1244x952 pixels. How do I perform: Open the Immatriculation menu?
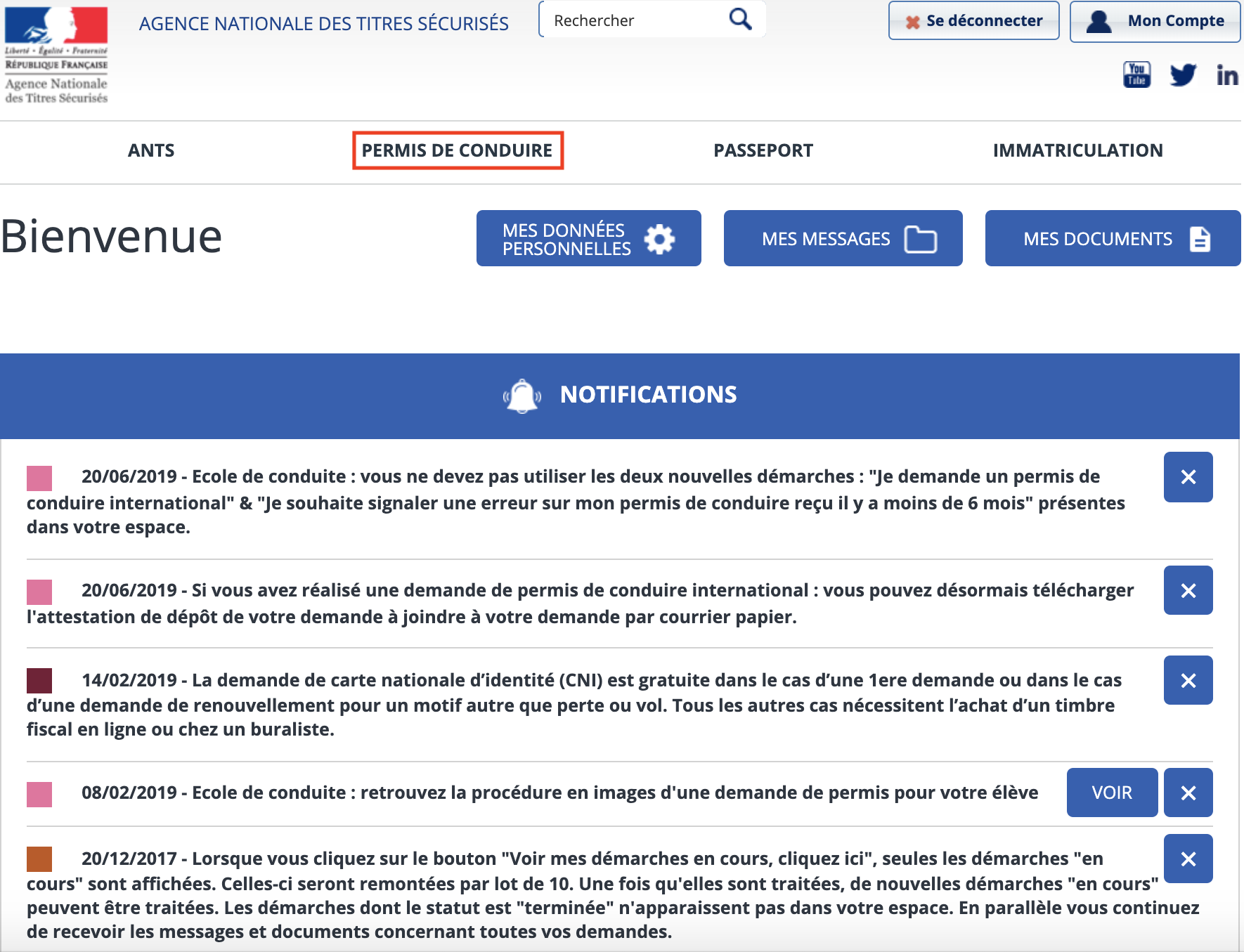click(x=1077, y=150)
